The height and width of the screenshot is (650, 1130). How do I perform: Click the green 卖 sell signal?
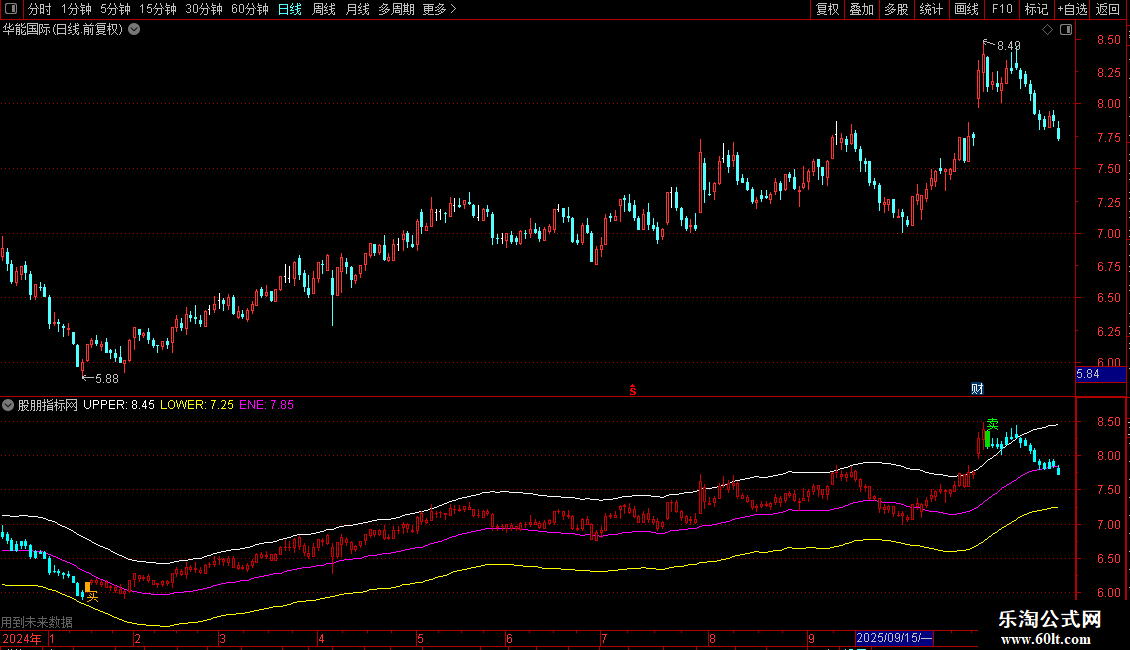point(991,425)
